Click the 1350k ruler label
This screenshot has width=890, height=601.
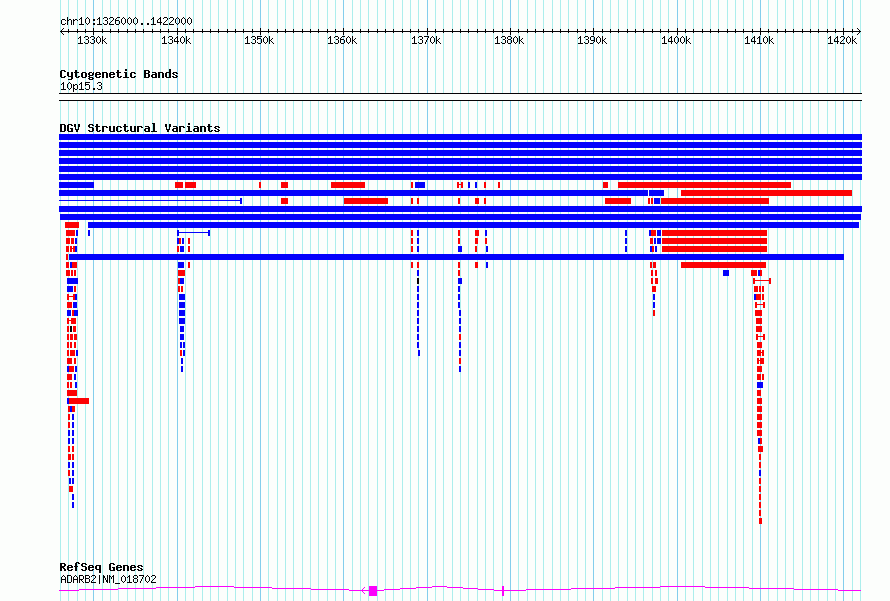[x=259, y=40]
